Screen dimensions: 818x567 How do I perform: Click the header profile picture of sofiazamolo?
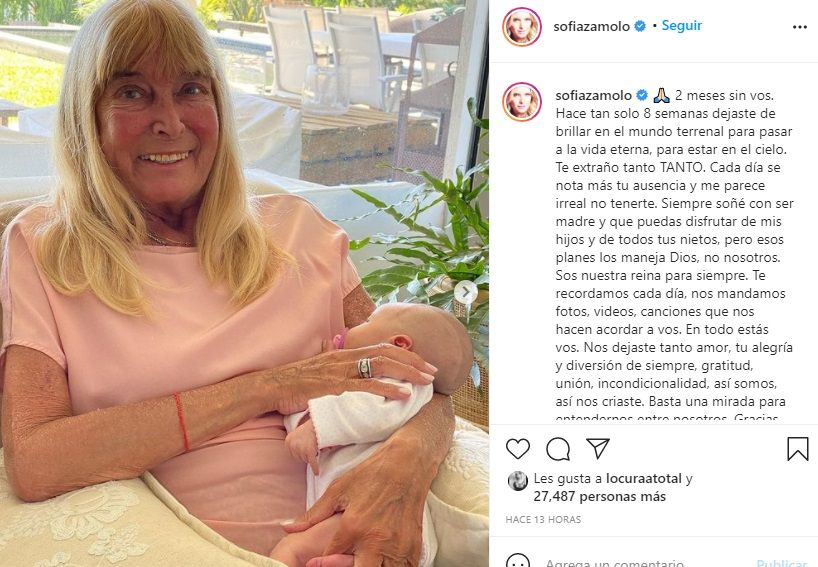[522, 27]
